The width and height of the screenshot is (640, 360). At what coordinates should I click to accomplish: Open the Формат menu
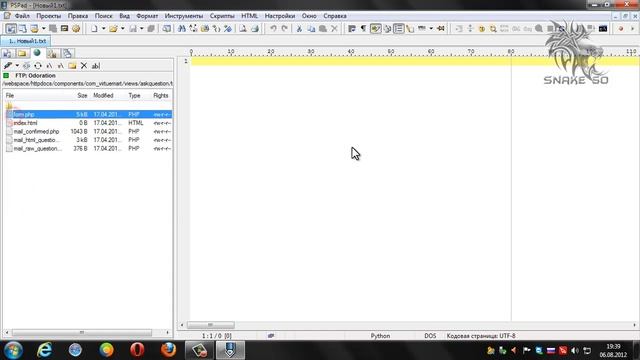(147, 16)
